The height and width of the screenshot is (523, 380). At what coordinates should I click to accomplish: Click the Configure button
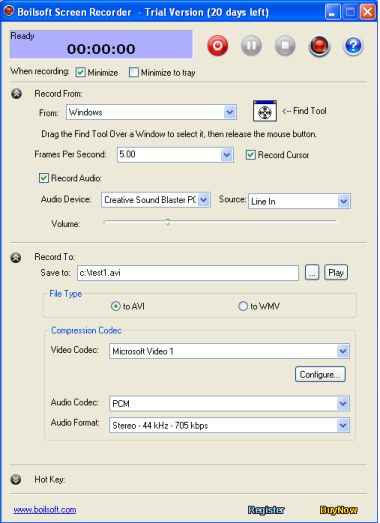[x=320, y=375]
